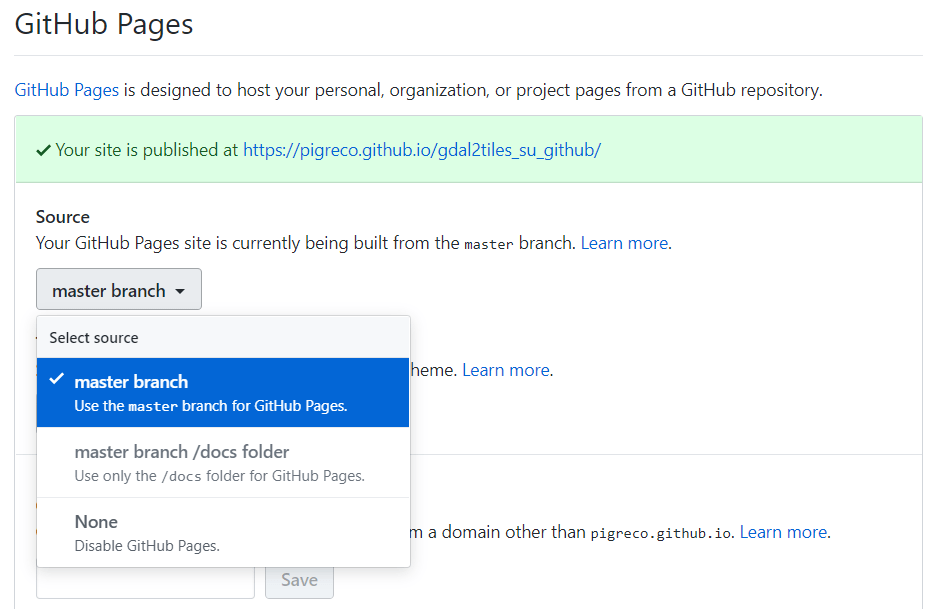Click the GitHub Pages section heading
933x609 pixels.
[x=104, y=24]
